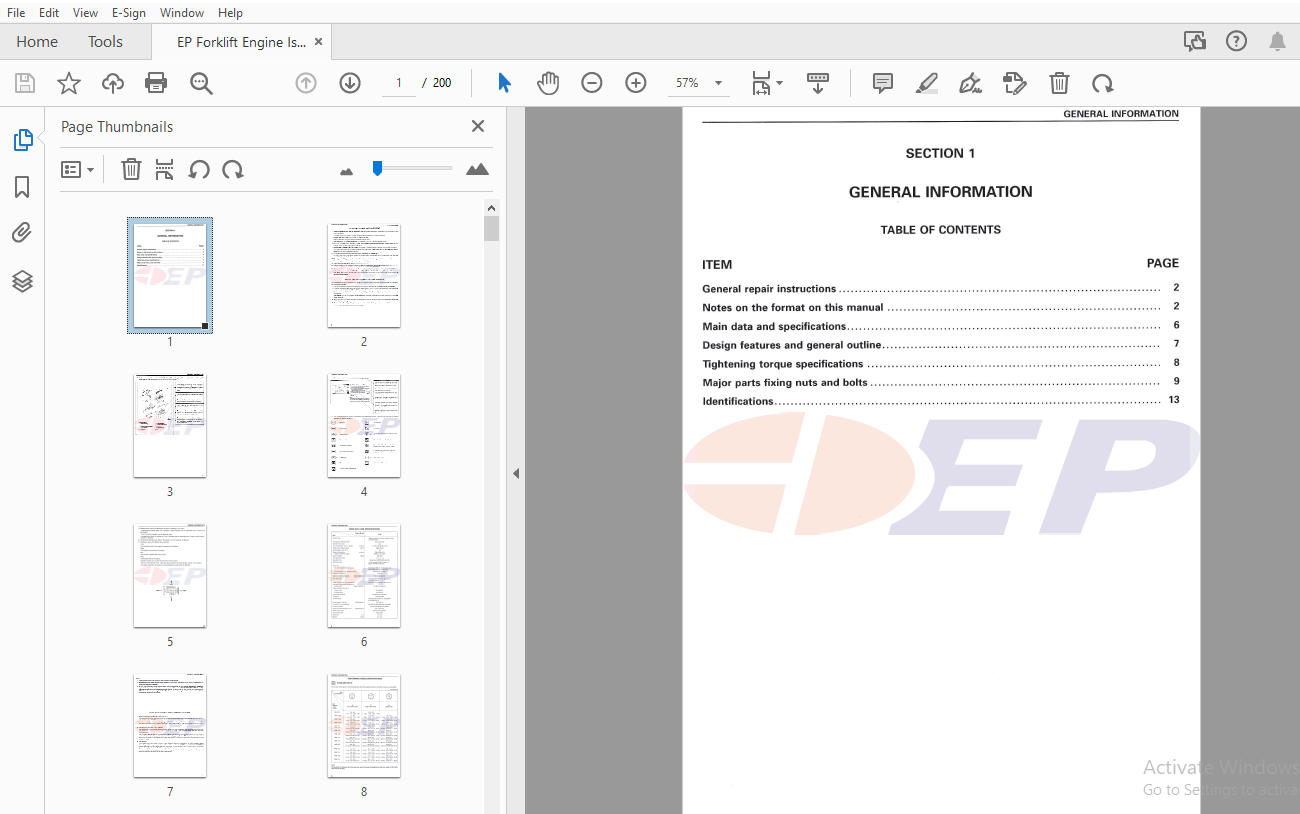This screenshot has width=1300, height=814.
Task: Open Page Thumbnails sidebar icon
Action: pos(22,140)
